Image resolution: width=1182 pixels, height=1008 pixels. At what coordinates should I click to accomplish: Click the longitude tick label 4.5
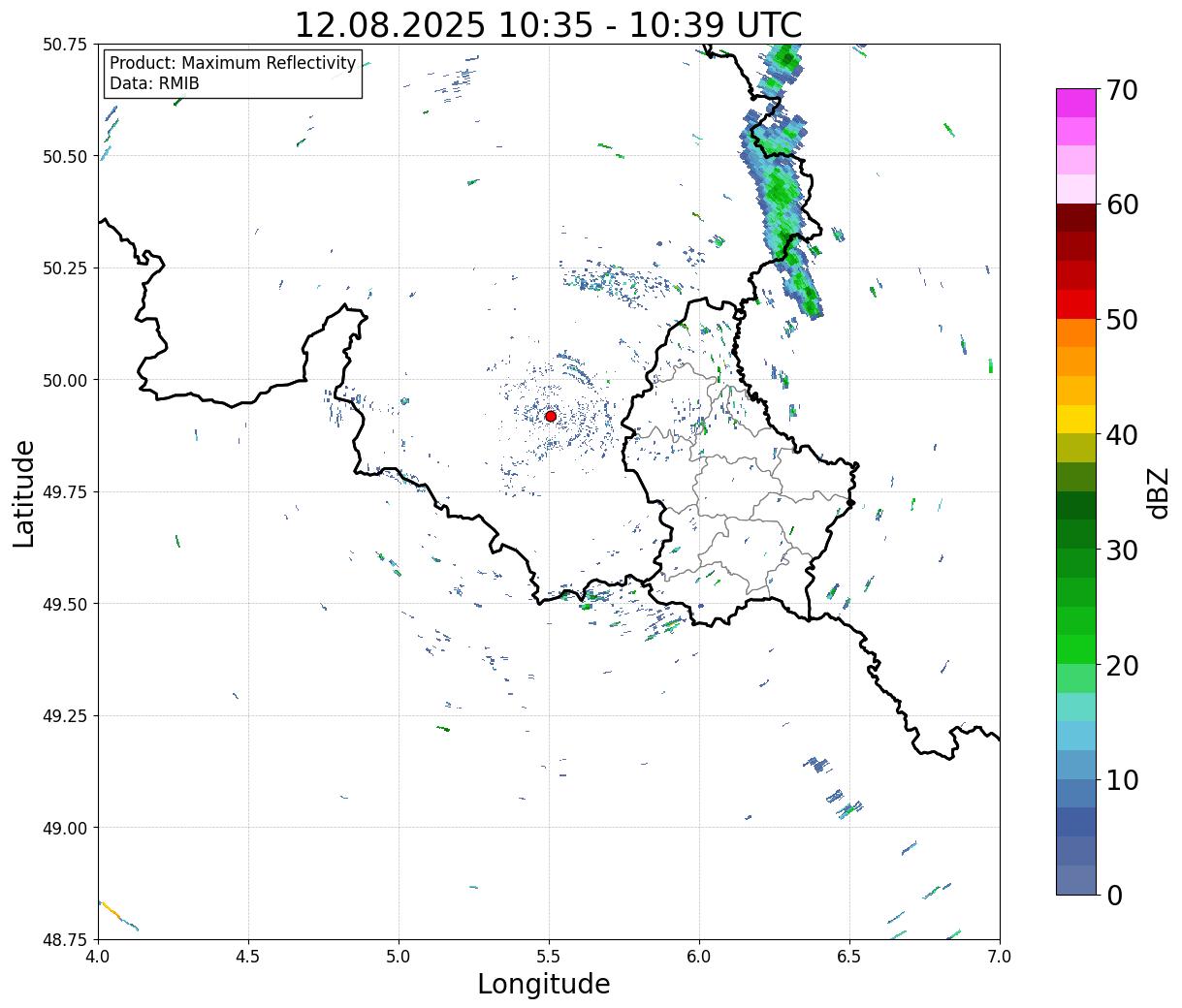(x=248, y=956)
